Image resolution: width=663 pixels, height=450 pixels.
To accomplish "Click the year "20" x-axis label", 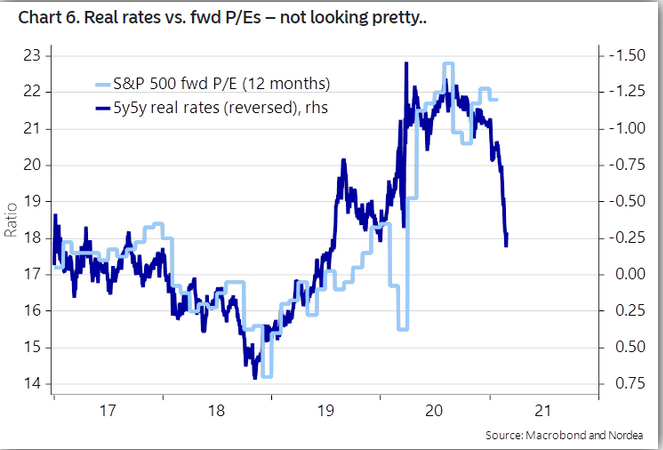I will click(435, 410).
